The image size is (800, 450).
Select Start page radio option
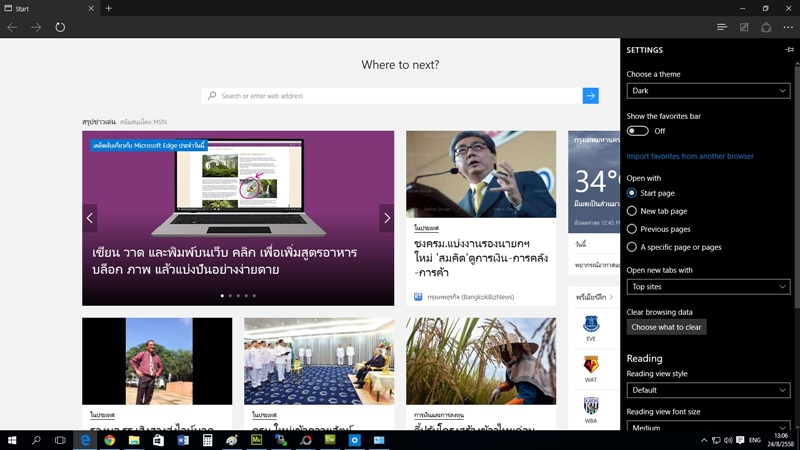(x=632, y=193)
